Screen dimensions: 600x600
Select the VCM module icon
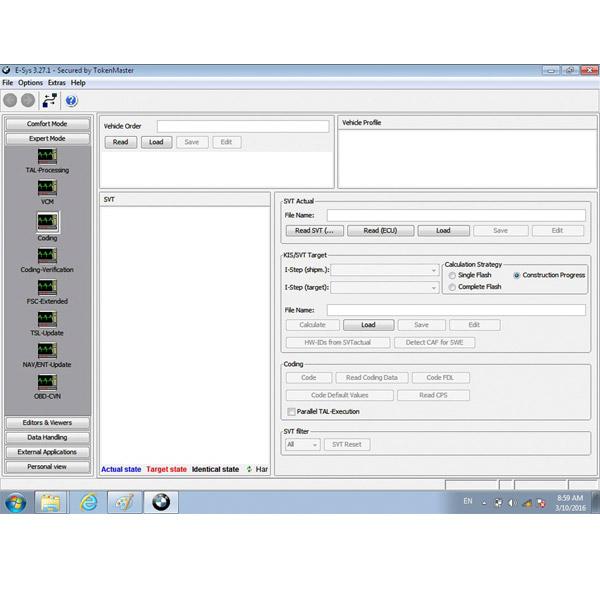click(47, 189)
